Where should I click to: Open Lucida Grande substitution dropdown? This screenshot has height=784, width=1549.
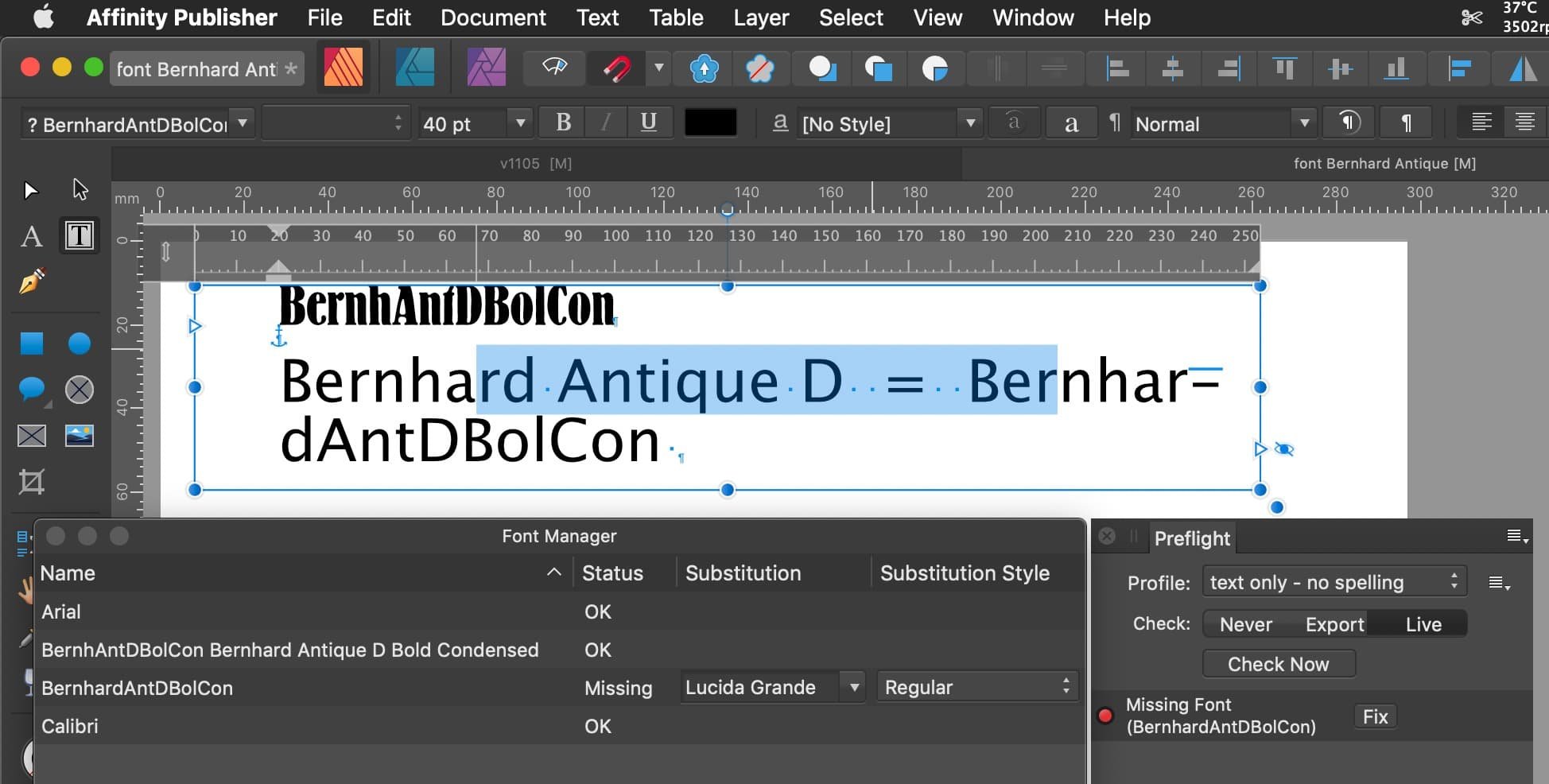click(x=854, y=687)
